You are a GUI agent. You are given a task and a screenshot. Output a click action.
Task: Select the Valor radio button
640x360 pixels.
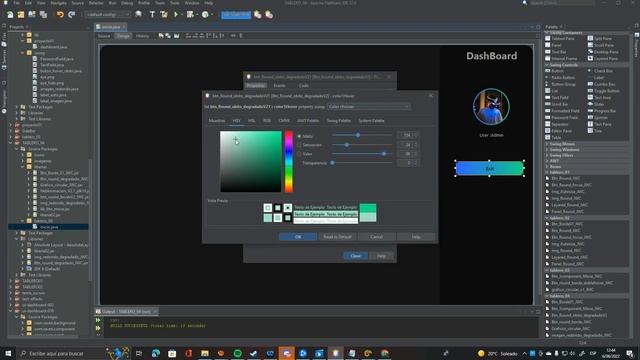pos(299,154)
